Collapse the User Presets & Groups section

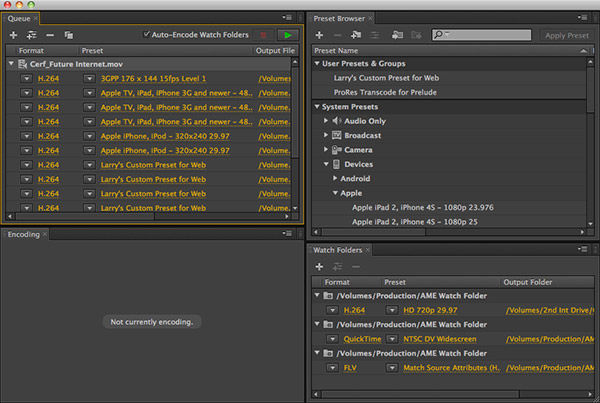[317, 64]
